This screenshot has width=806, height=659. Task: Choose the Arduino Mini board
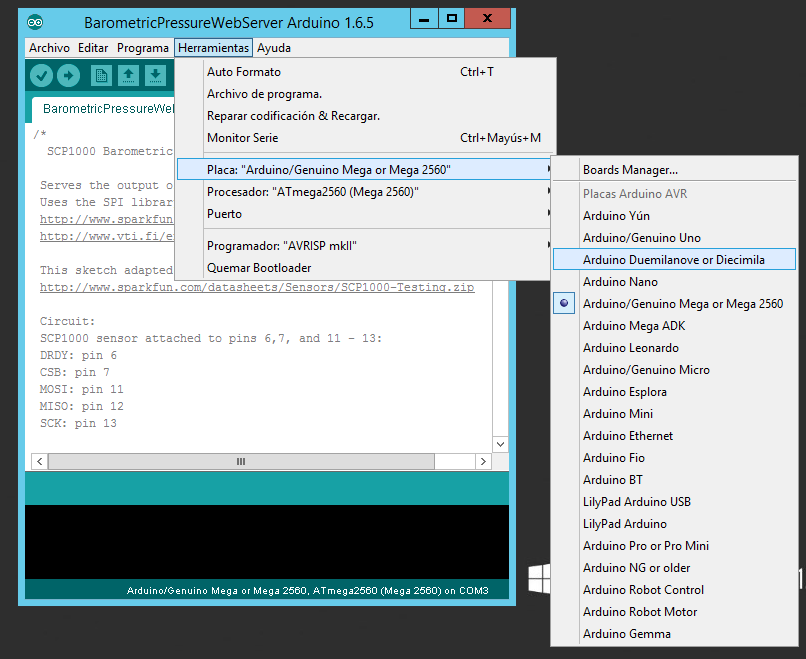tap(674, 414)
